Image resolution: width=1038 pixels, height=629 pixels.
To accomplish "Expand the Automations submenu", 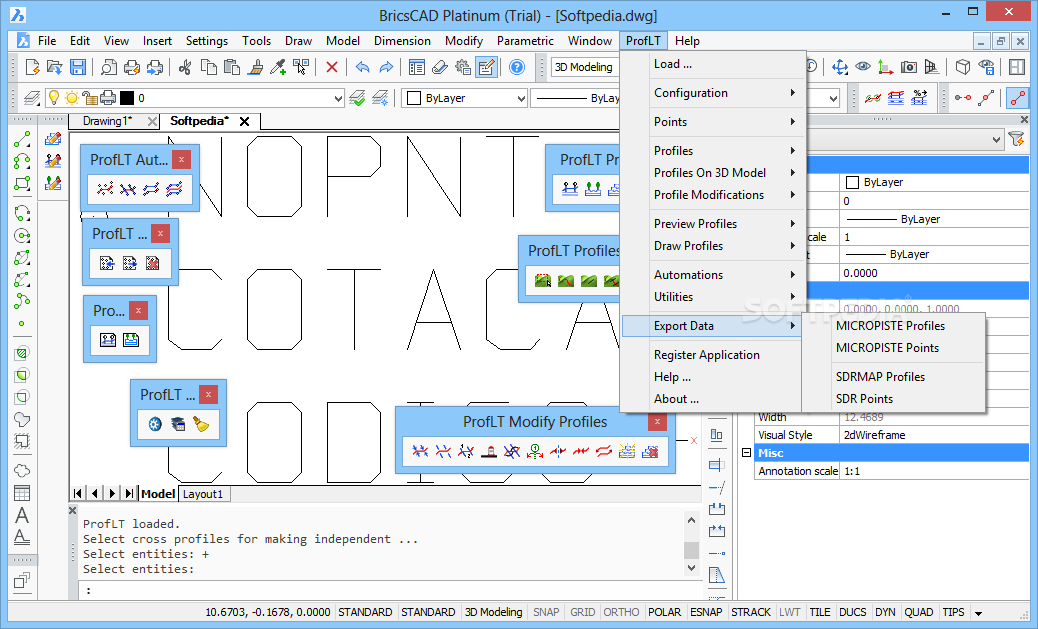I will pos(725,275).
